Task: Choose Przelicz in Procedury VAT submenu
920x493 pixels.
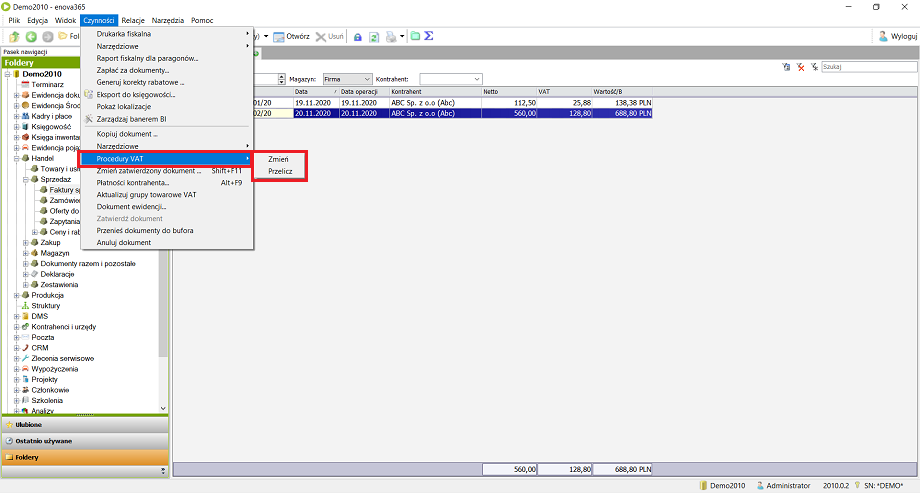Action: pyautogui.click(x=280, y=171)
